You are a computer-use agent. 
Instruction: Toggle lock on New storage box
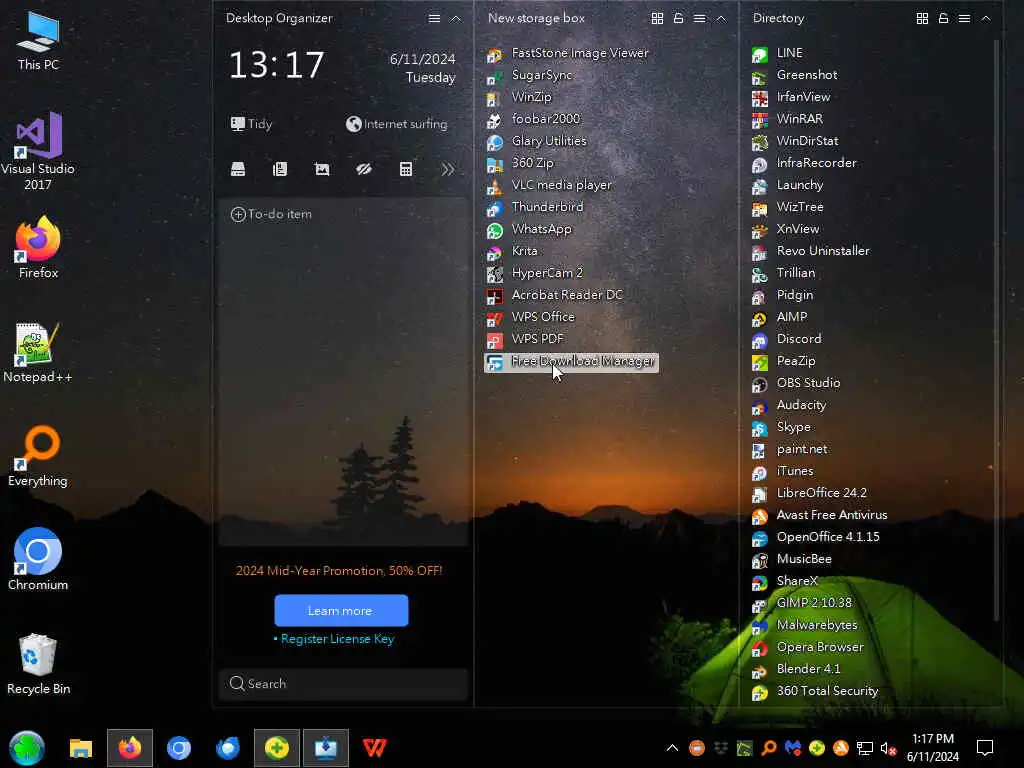679,18
